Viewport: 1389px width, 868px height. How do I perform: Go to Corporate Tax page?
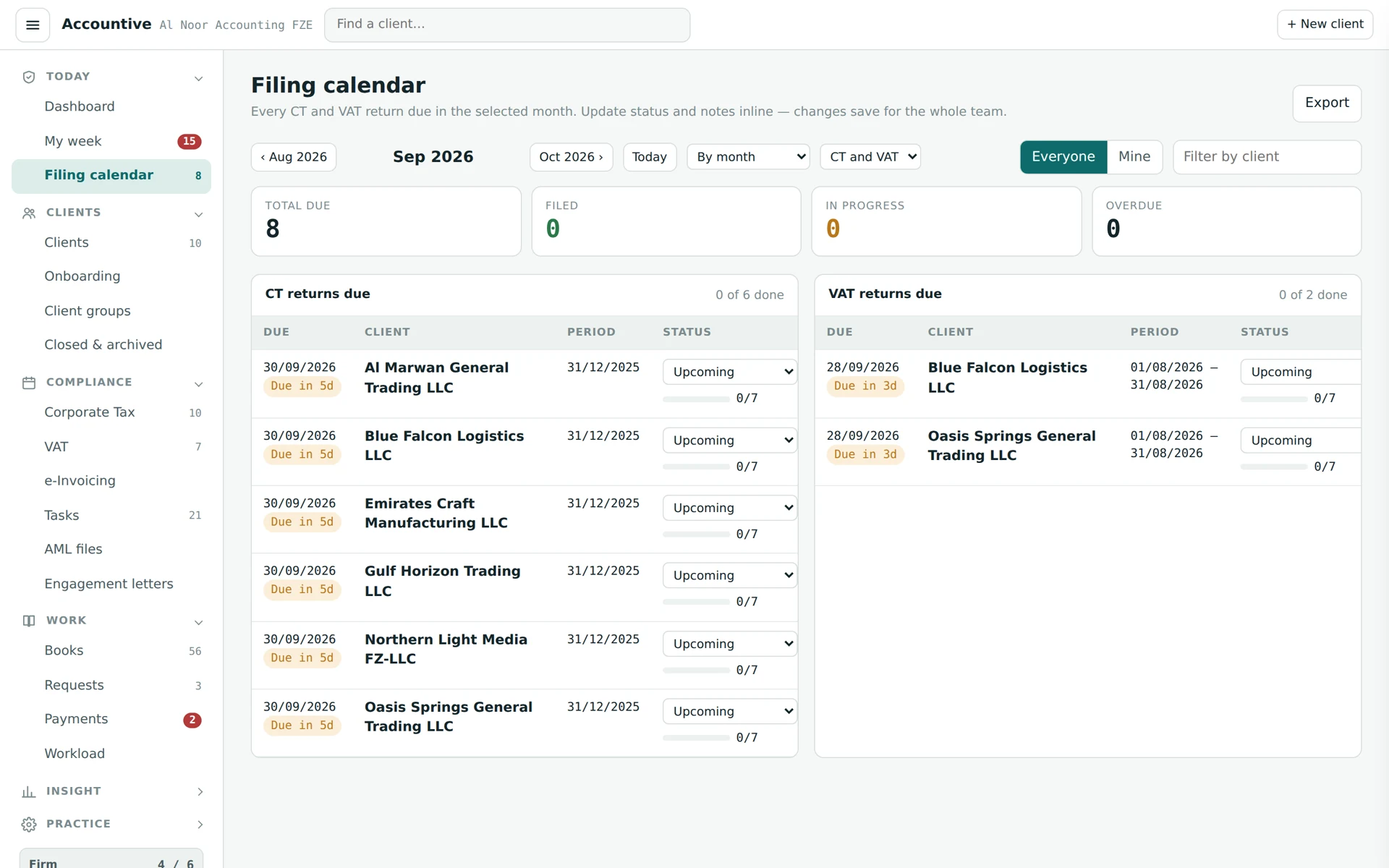(x=111, y=412)
